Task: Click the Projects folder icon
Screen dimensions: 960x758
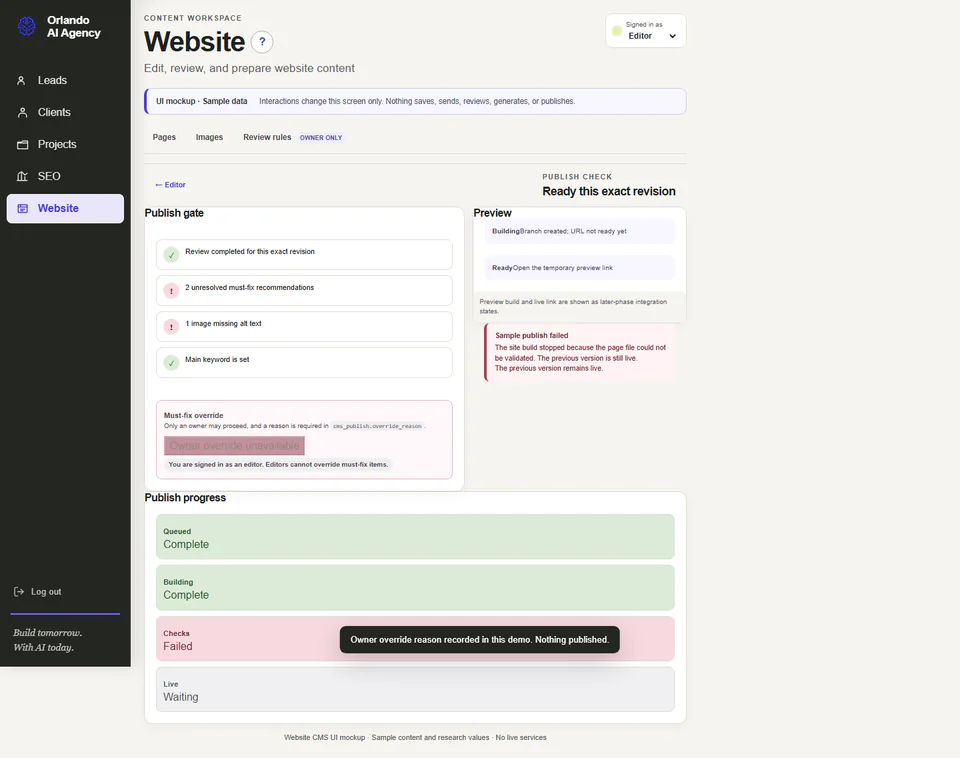Action: 23,144
